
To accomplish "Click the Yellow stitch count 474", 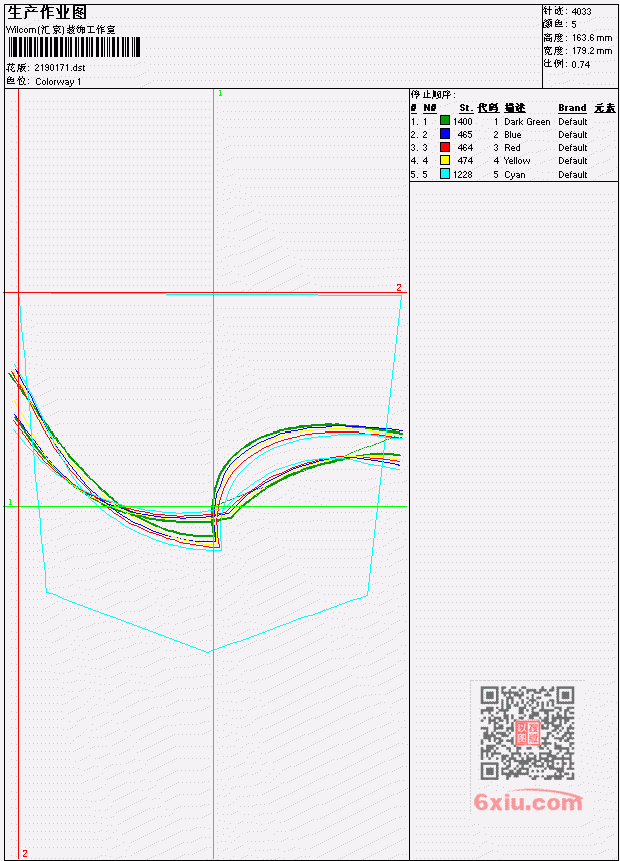I will pyautogui.click(x=465, y=161).
